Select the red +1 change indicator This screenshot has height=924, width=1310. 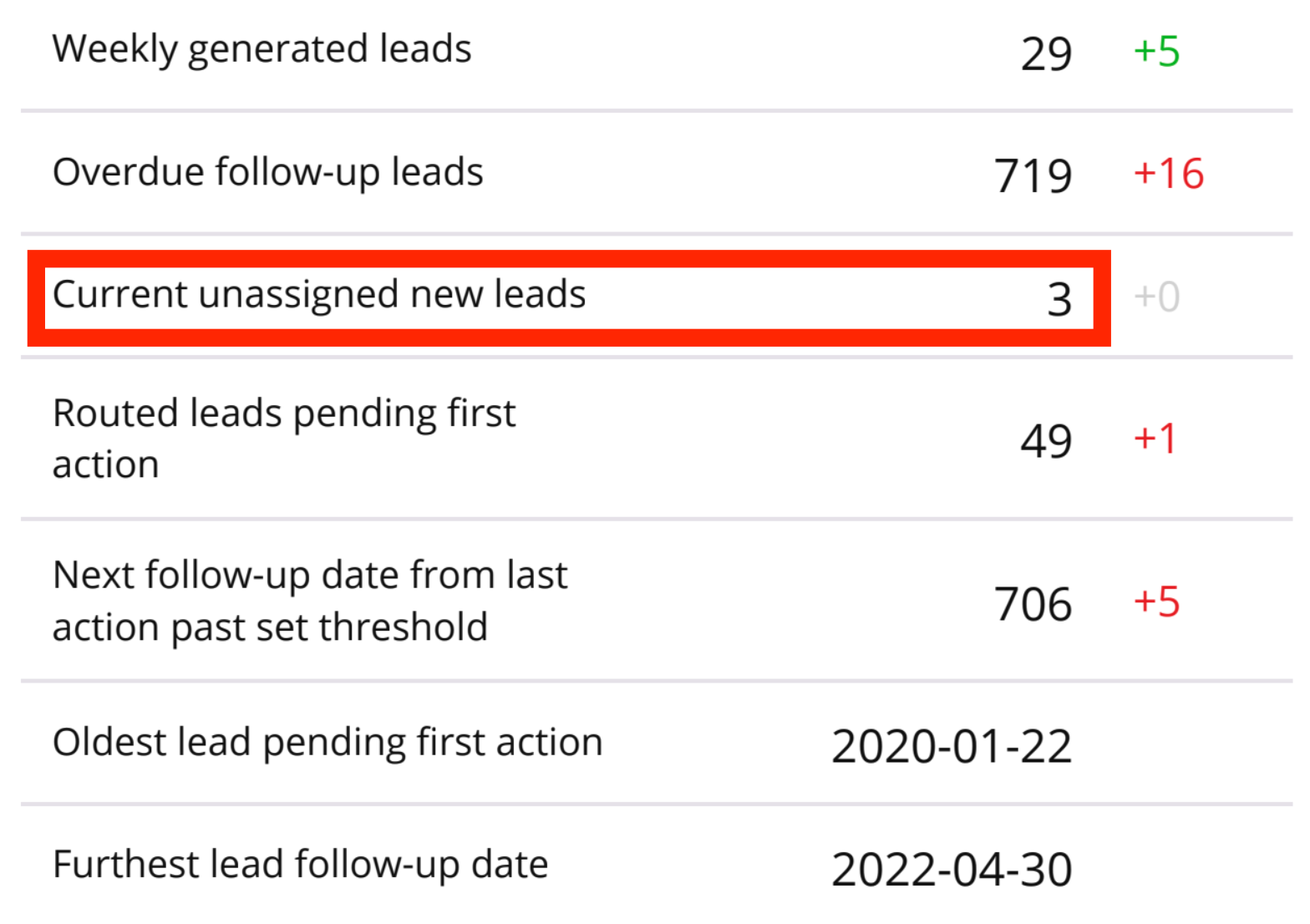pos(1155,439)
